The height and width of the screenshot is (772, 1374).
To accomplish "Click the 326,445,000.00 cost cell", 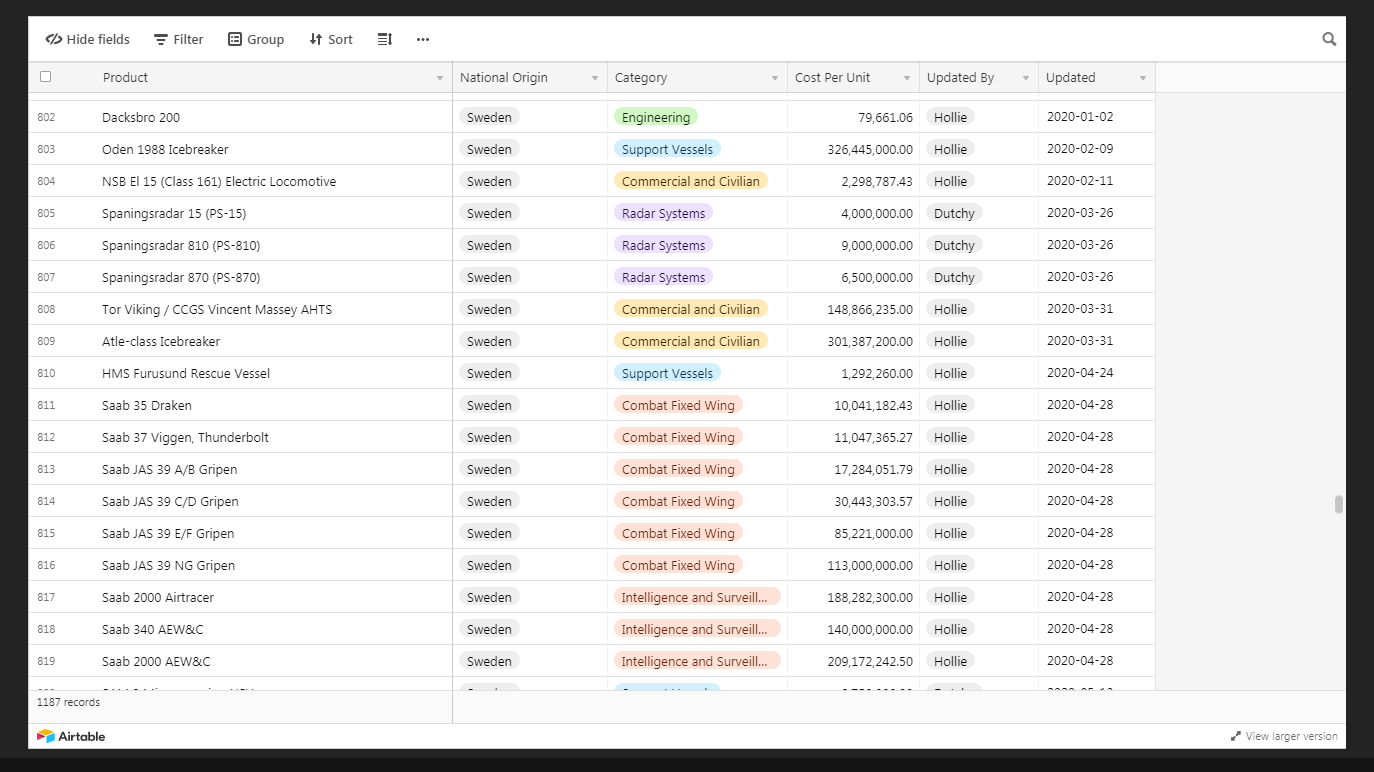I will [x=853, y=149].
